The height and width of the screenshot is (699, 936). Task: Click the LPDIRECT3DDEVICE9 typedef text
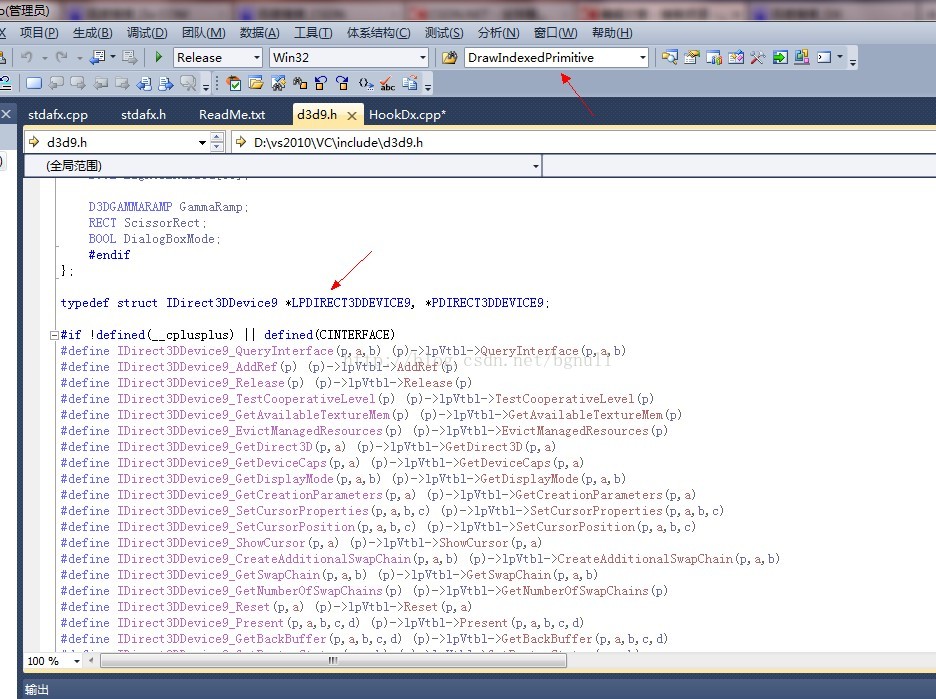(x=349, y=303)
